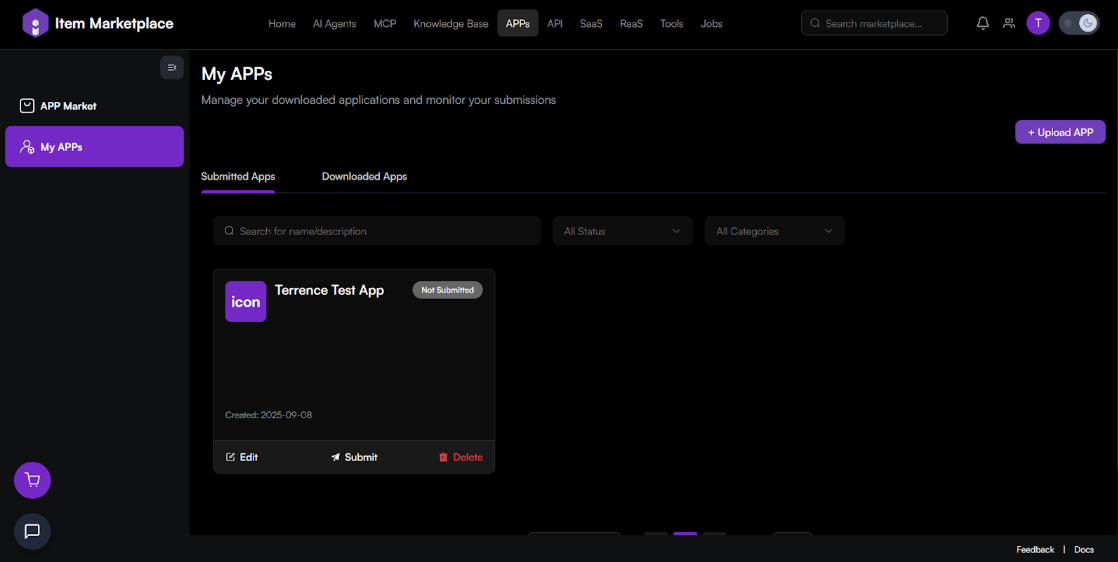The width and height of the screenshot is (1118, 562).
Task: Expand the All Categories dropdown
Action: coord(774,231)
